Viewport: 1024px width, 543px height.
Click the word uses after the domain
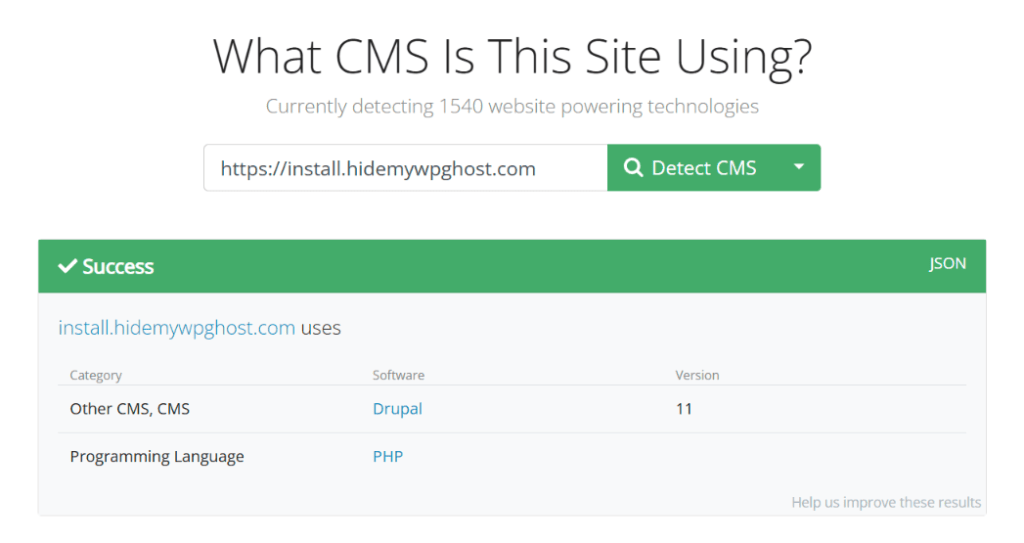pyautogui.click(x=321, y=328)
